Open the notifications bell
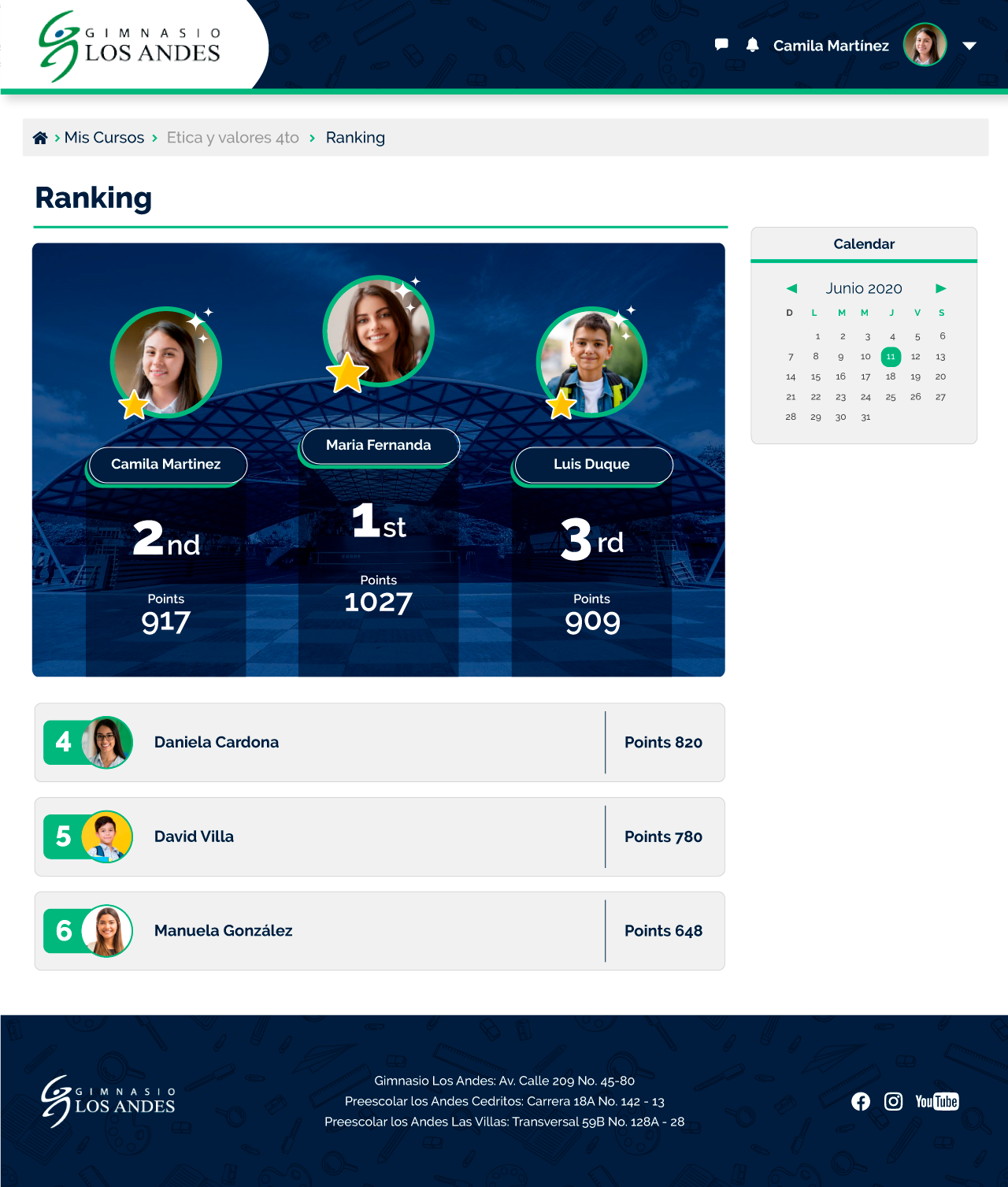The width and height of the screenshot is (1008, 1187). coord(752,45)
